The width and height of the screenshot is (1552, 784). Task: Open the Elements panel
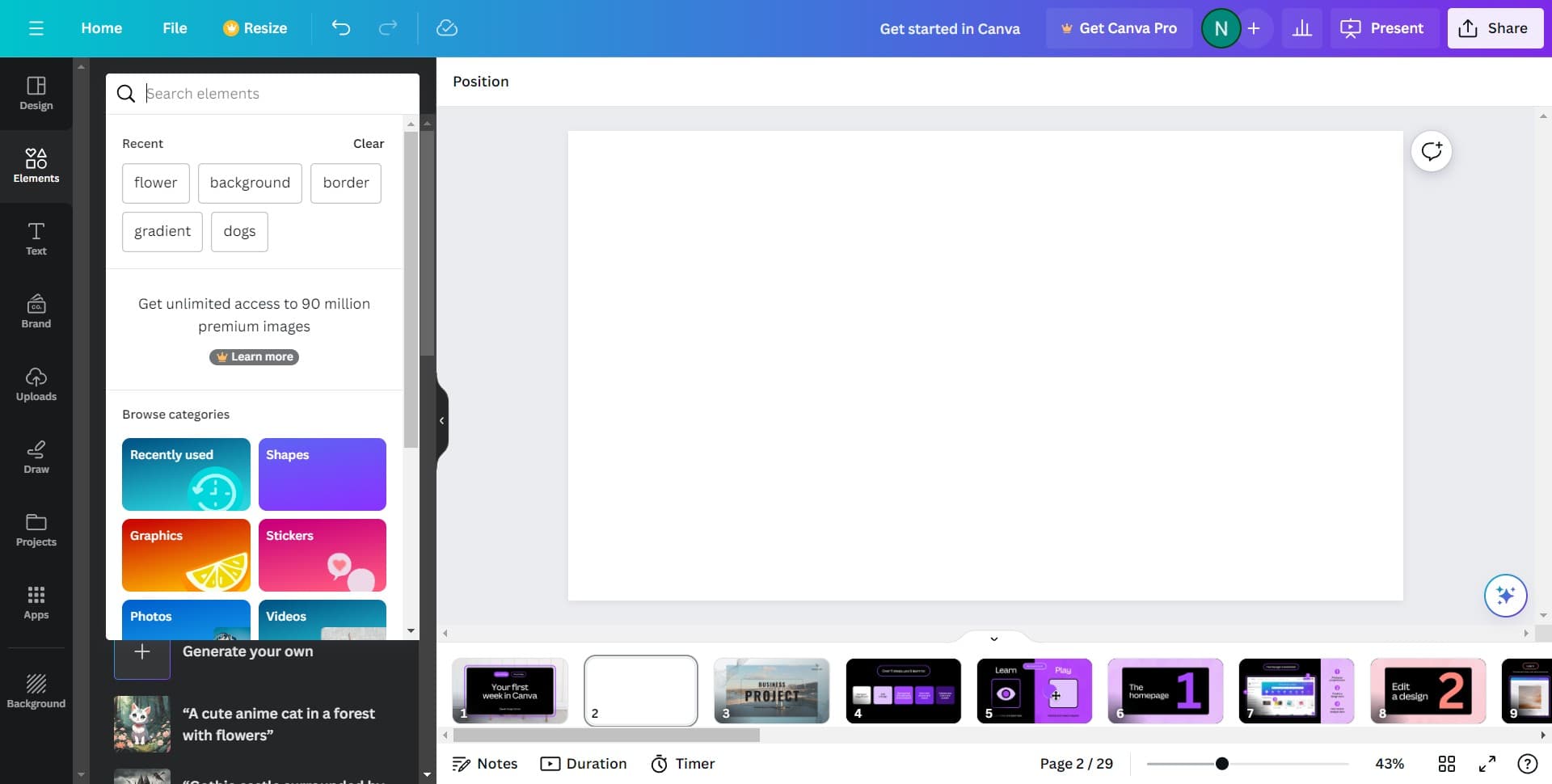coord(36,166)
